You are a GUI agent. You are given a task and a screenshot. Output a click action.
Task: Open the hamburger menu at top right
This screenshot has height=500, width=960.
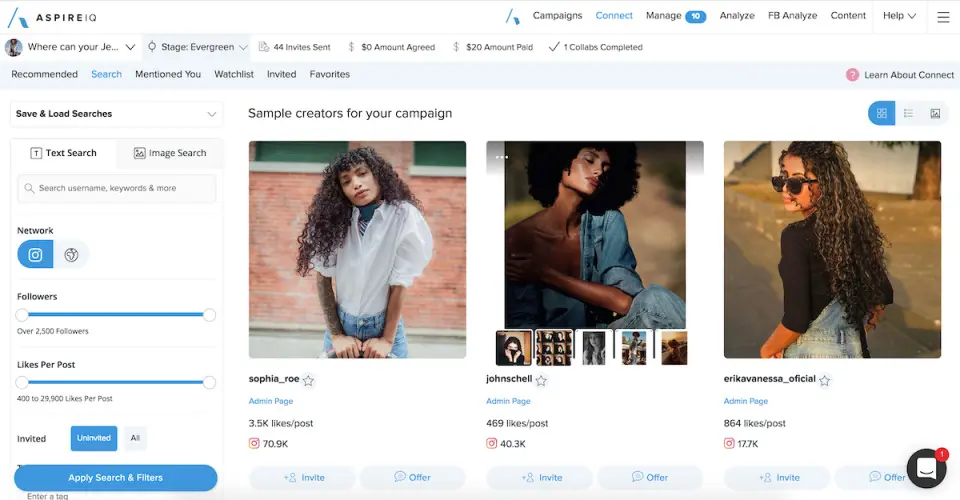[943, 16]
